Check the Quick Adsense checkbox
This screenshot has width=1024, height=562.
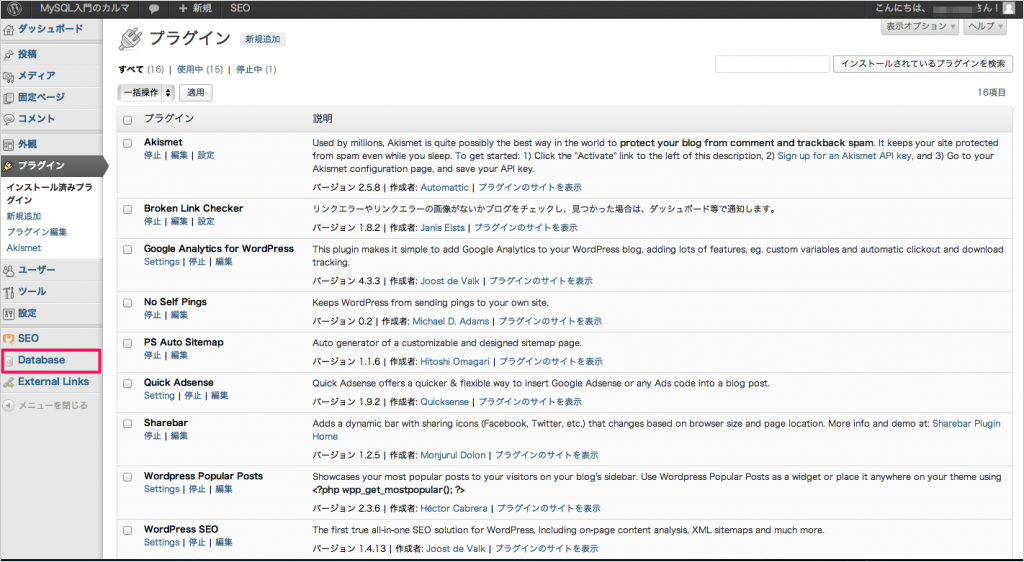point(127,383)
